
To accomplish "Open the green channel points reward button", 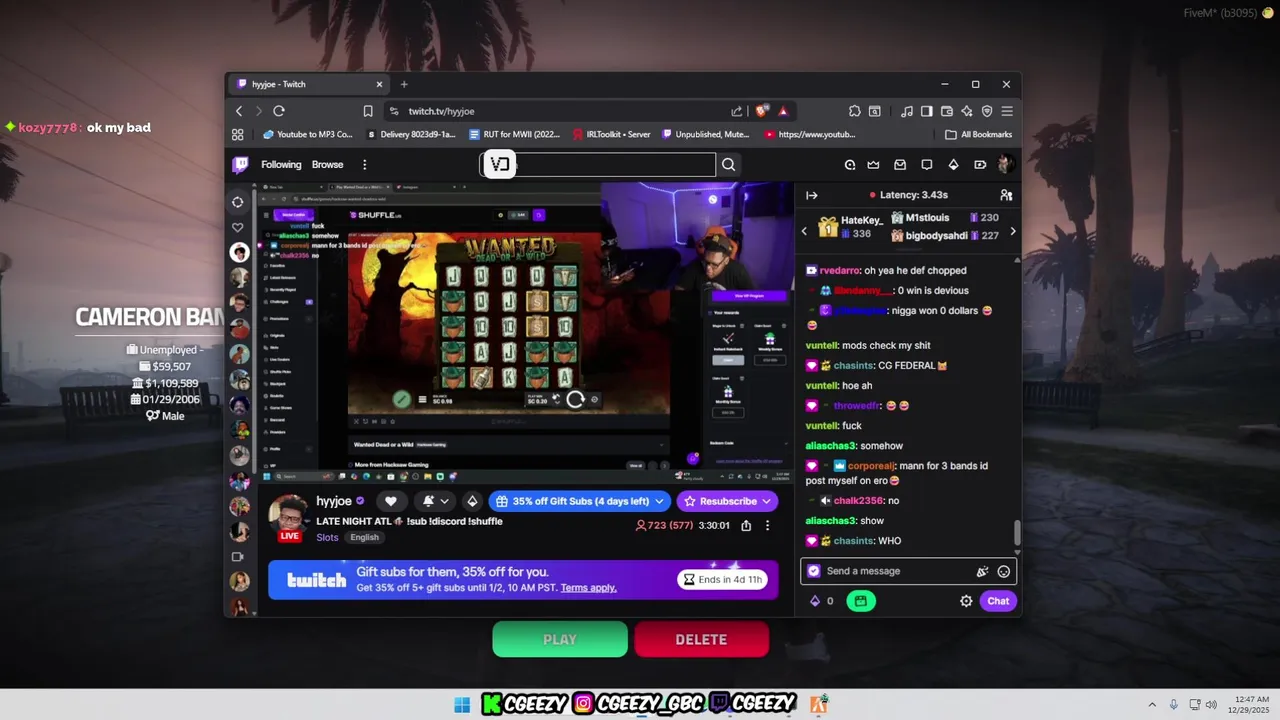I will point(861,601).
